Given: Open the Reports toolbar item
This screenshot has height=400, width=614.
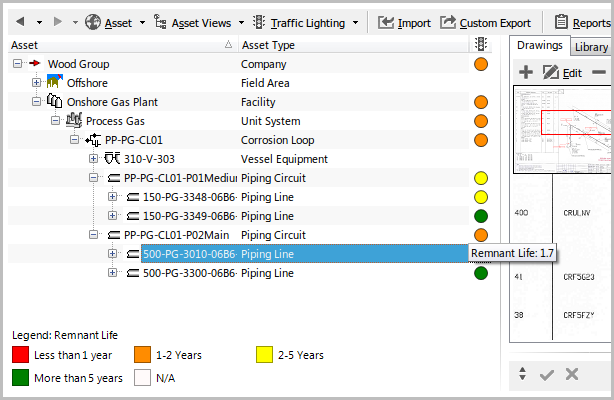Looking at the screenshot, I should (x=585, y=22).
